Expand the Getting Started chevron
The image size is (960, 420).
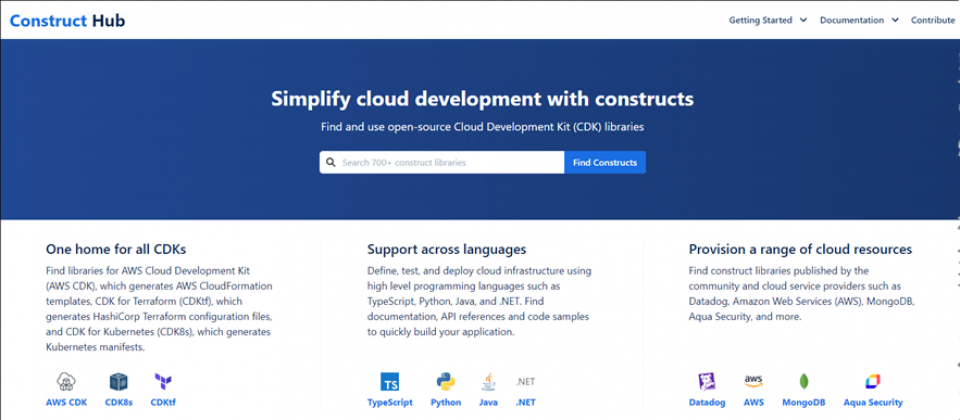tap(804, 20)
